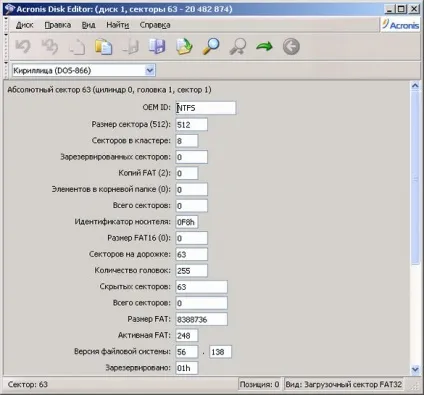Click the Copy toolbar icon
This screenshot has width=424, height=395.
[x=77, y=46]
